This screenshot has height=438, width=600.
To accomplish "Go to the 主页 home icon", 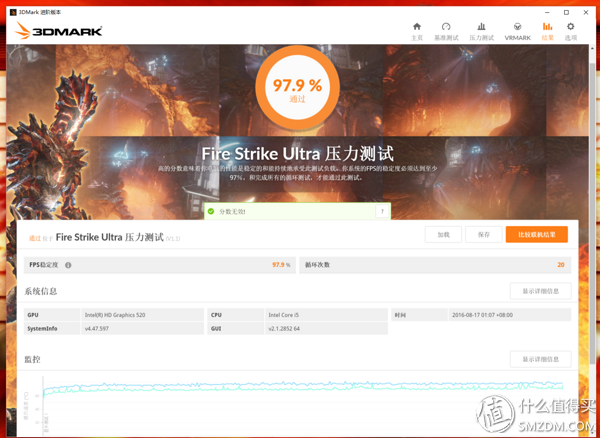I will 417,31.
